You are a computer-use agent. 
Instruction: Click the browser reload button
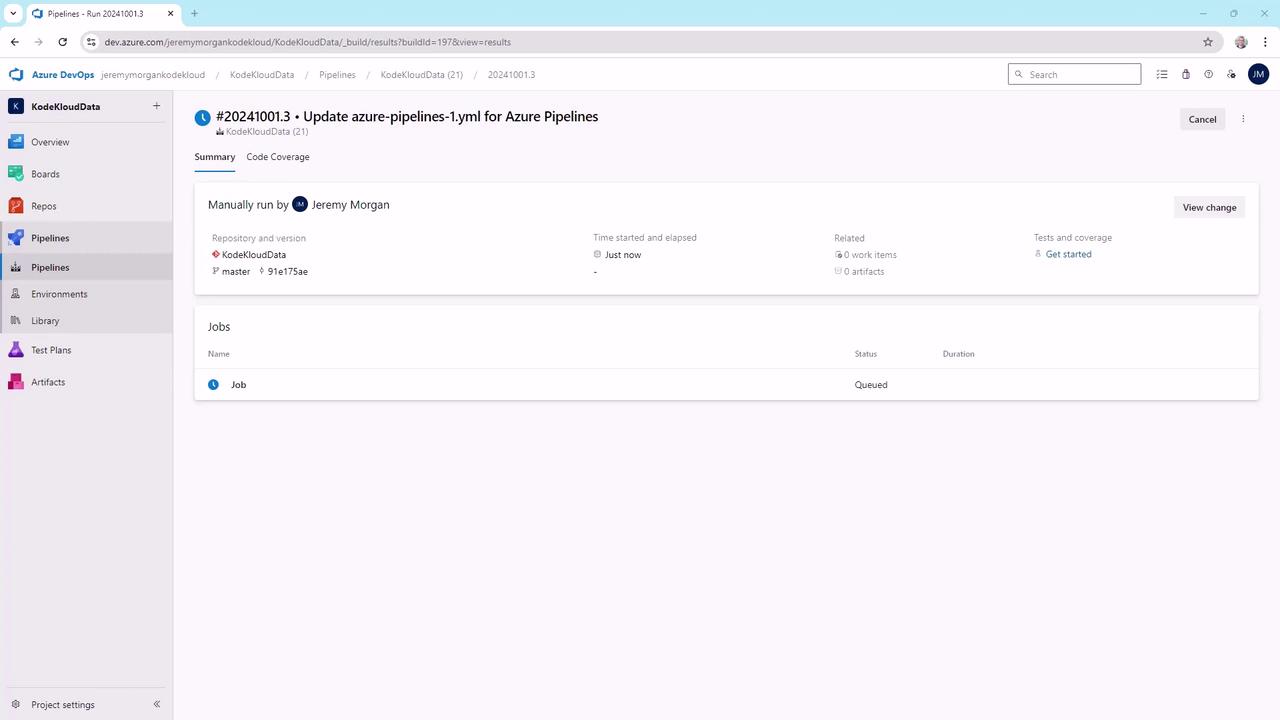click(62, 42)
